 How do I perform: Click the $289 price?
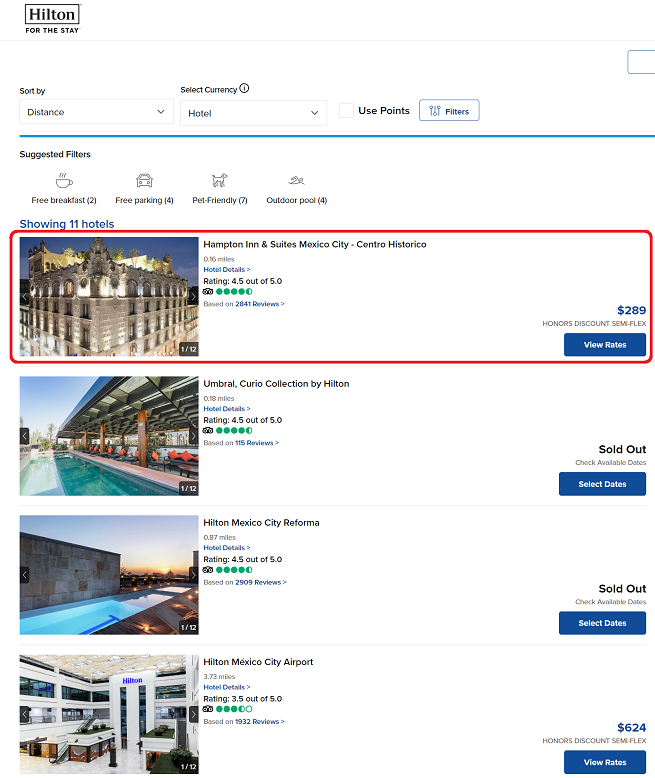click(x=631, y=310)
